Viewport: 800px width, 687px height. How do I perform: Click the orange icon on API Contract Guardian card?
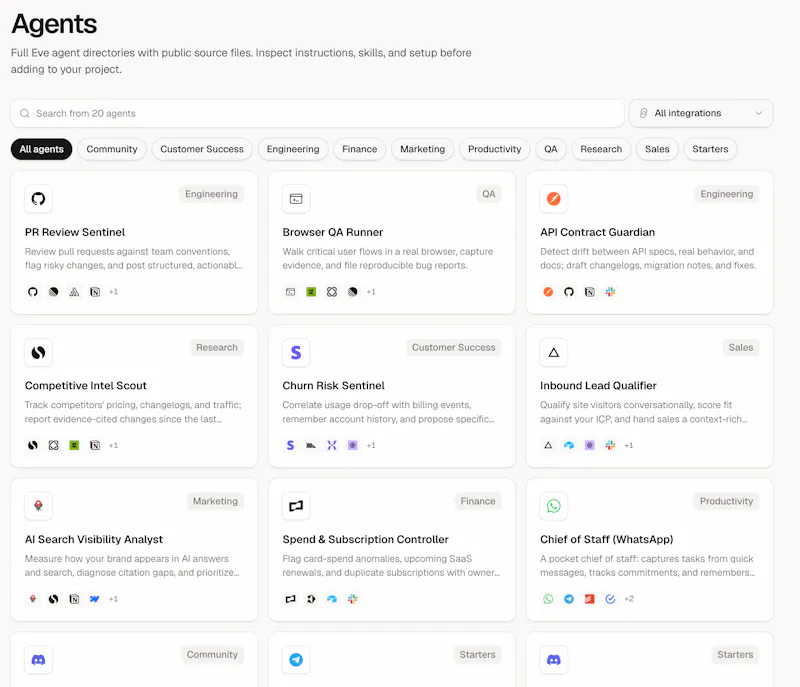[554, 198]
